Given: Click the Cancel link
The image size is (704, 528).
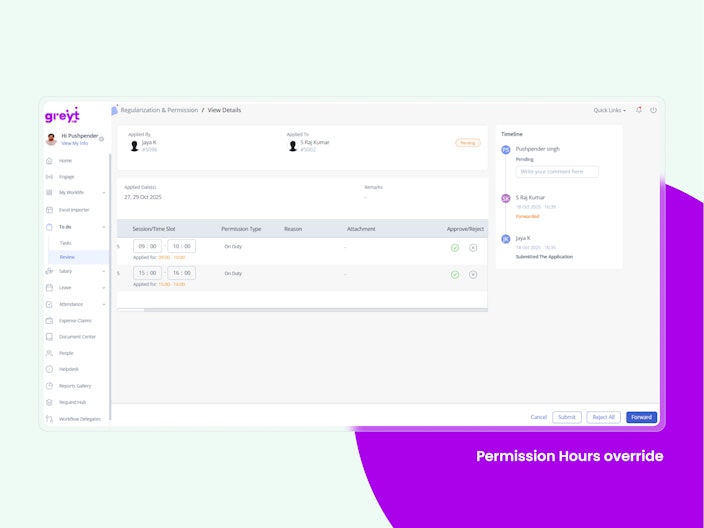Looking at the screenshot, I should [538, 417].
